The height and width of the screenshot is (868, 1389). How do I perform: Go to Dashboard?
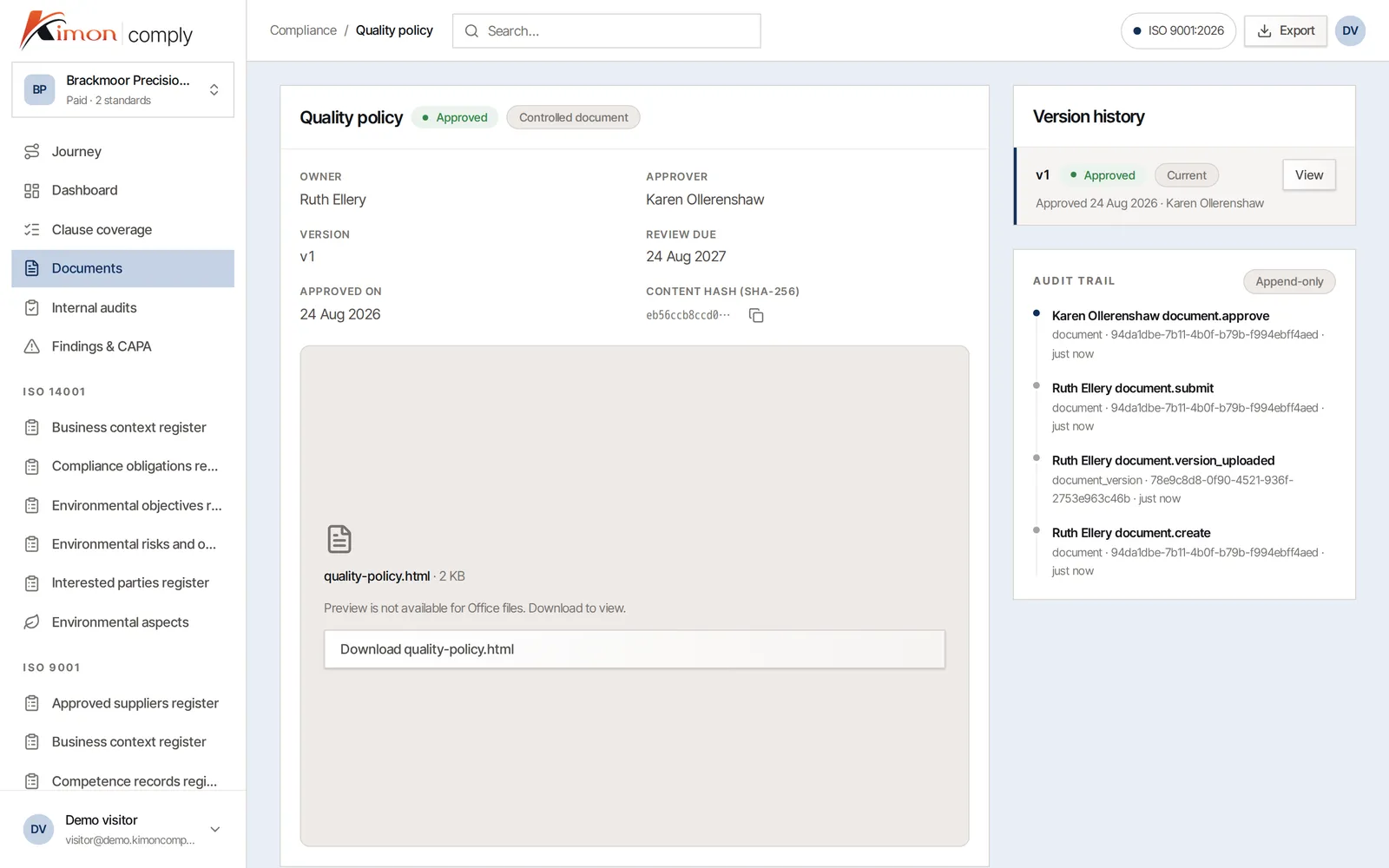click(x=122, y=191)
